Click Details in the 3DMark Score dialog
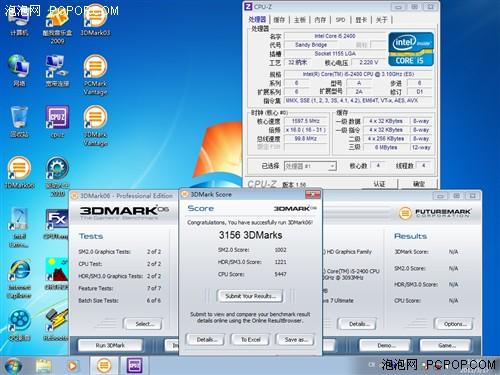500x375 pixels. [206, 340]
